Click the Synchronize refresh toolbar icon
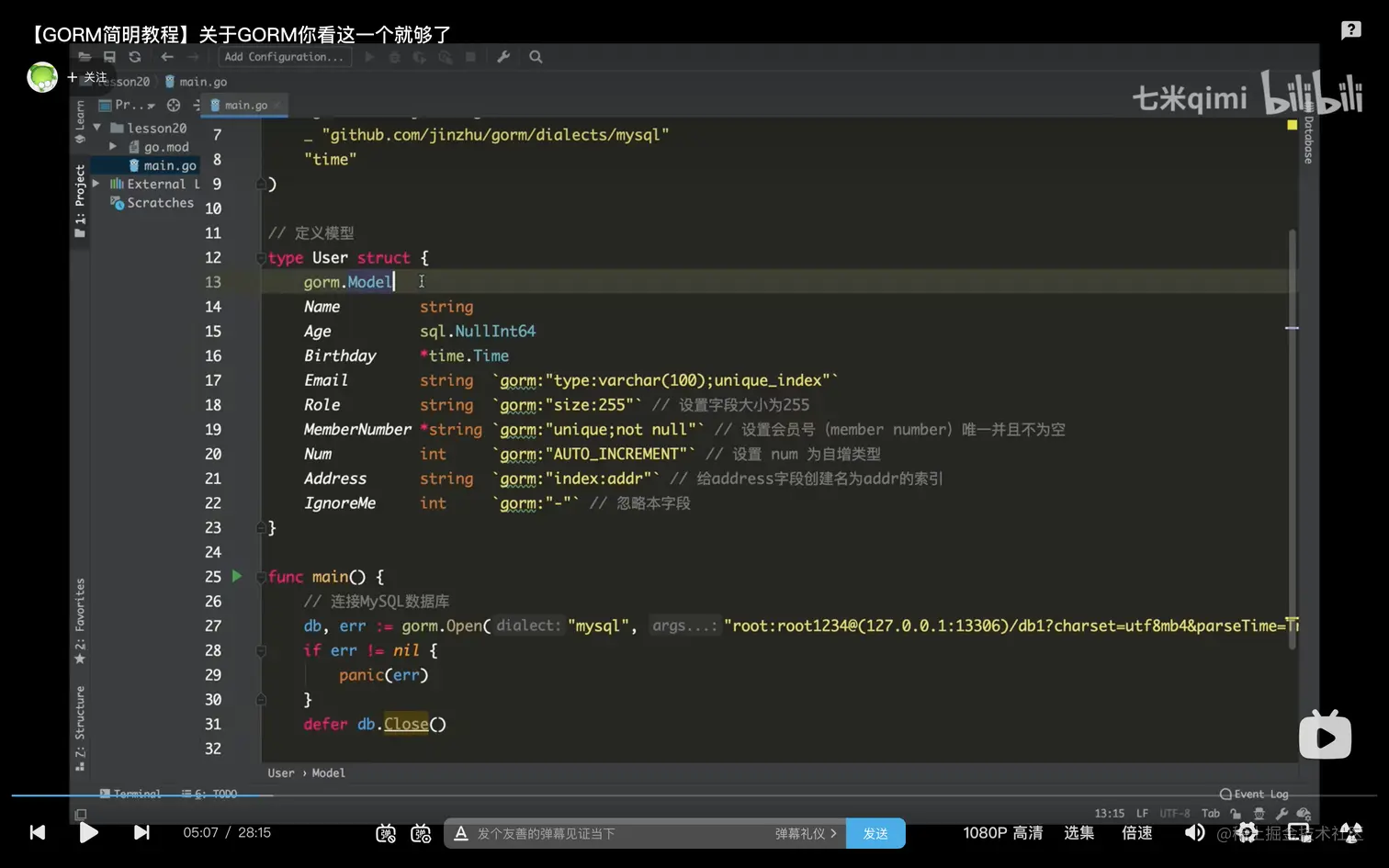Viewport: 1389px width, 868px height. pyautogui.click(x=135, y=57)
